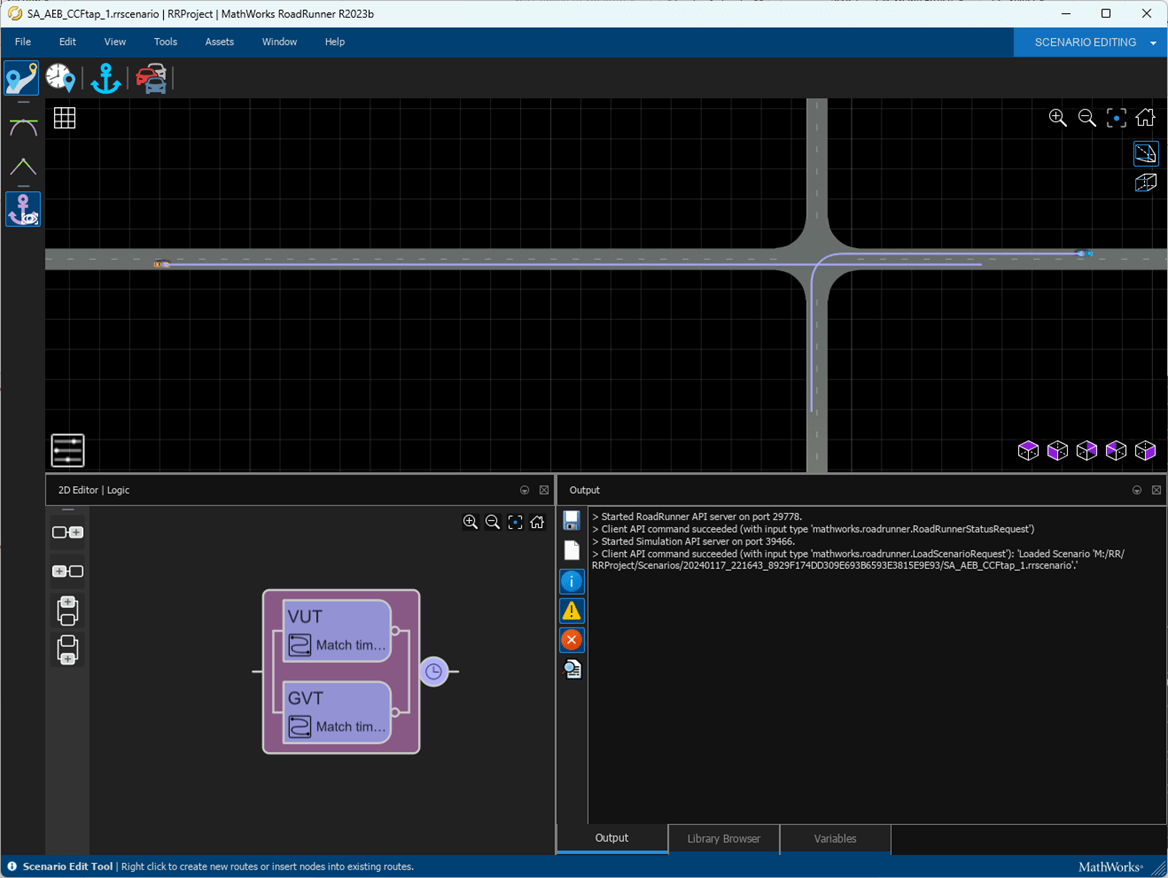This screenshot has width=1168, height=878.
Task: Select the clock-and-pin timing tool
Action: click(60, 78)
